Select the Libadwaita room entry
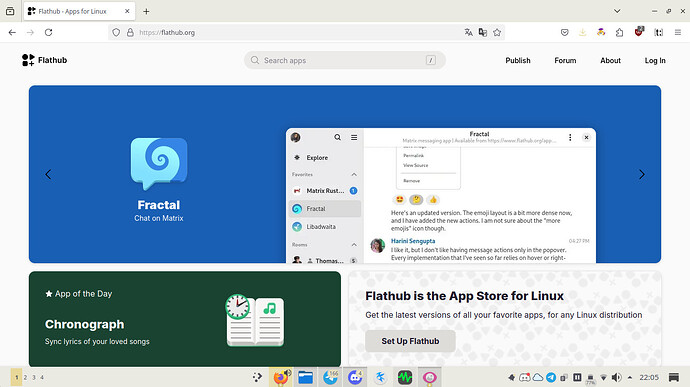 coord(325,227)
